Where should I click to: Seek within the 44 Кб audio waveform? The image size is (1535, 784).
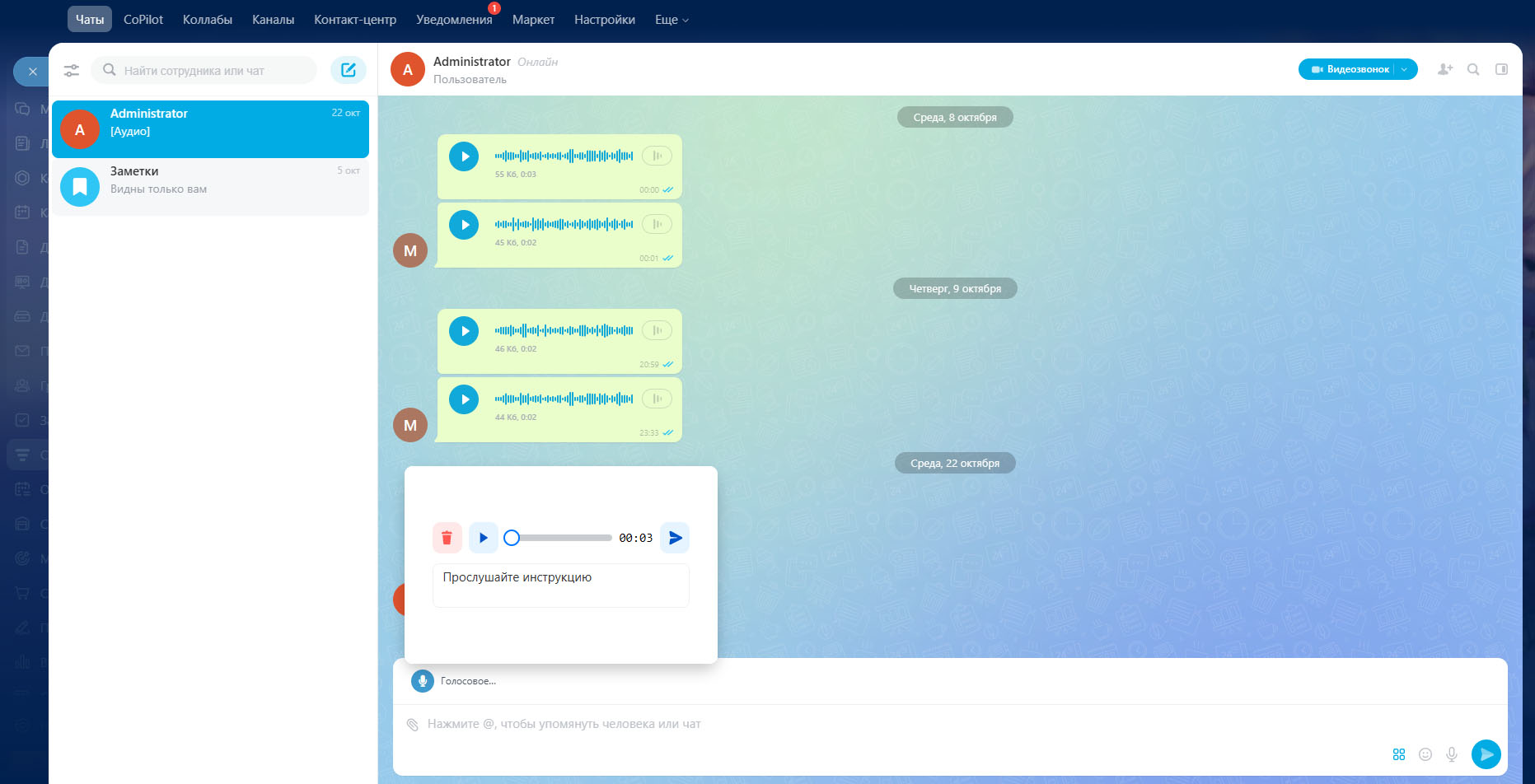pyautogui.click(x=564, y=399)
